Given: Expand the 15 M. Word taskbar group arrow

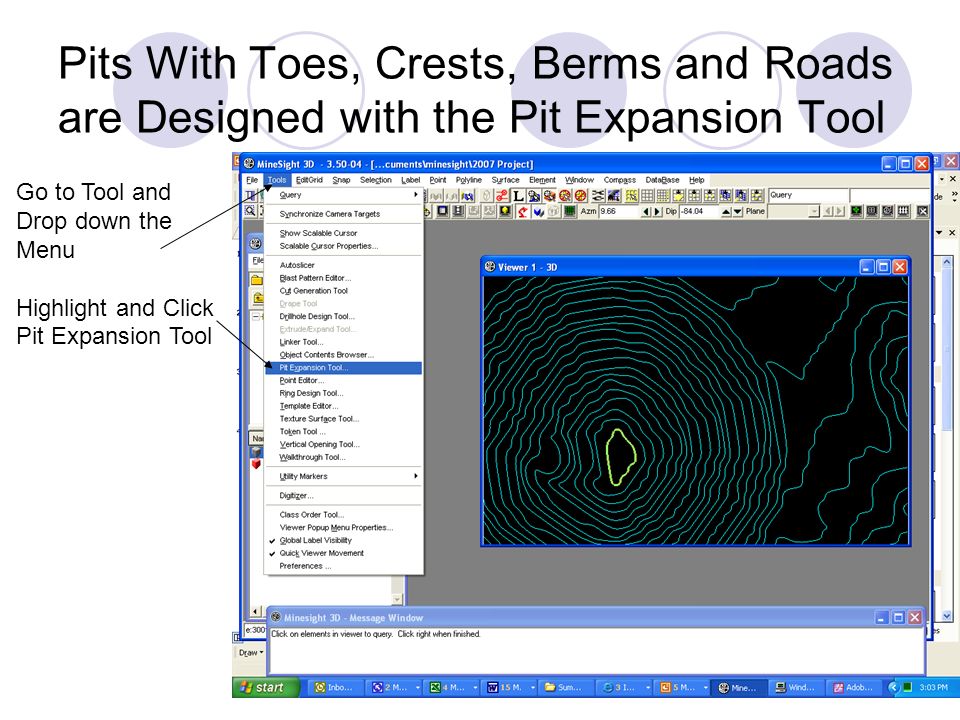Looking at the screenshot, I should (x=533, y=688).
